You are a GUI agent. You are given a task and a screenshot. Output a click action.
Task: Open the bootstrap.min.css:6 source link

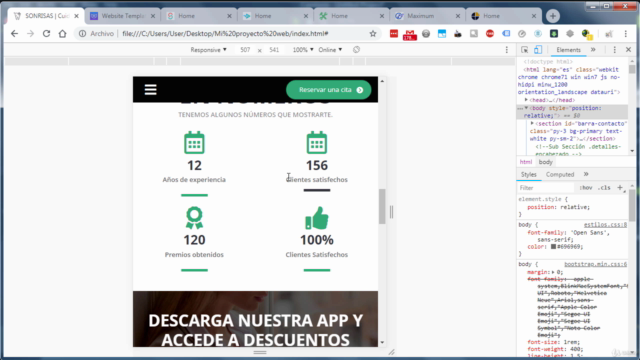596,264
